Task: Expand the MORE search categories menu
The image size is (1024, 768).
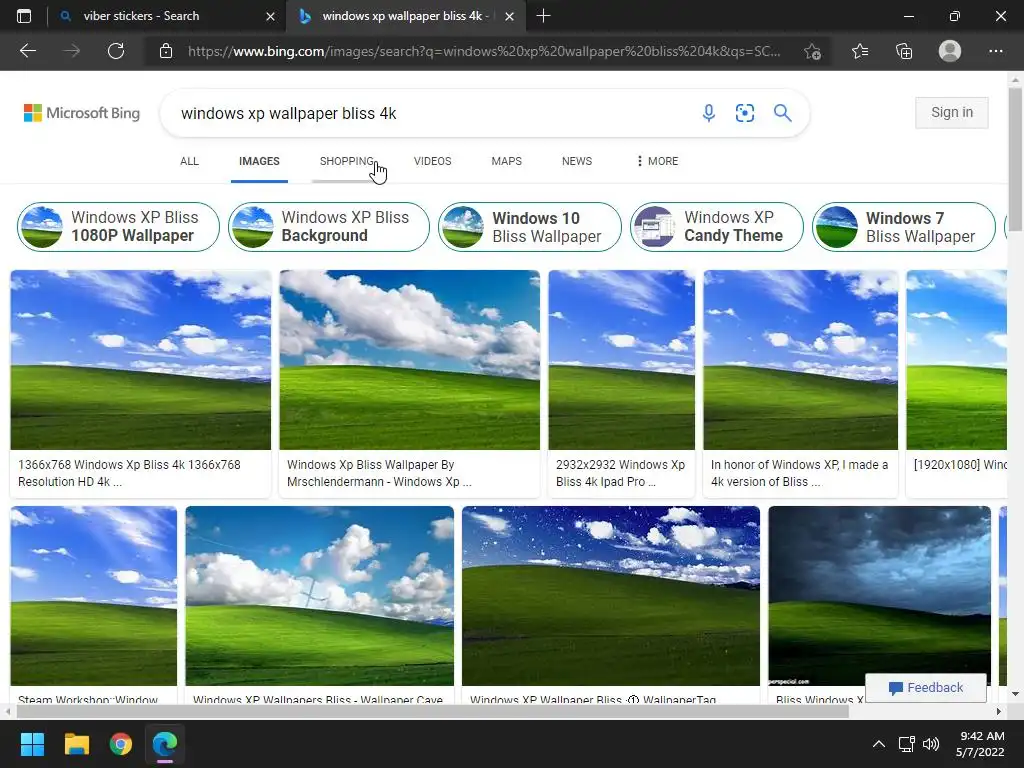Action: point(658,161)
